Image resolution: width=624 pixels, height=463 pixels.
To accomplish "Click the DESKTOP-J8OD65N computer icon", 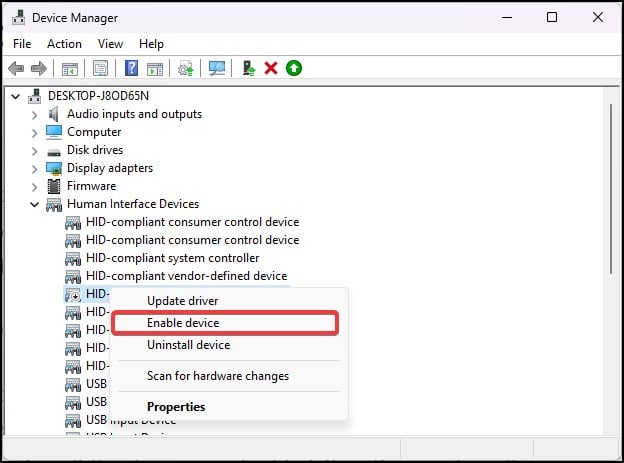I will click(x=35, y=96).
